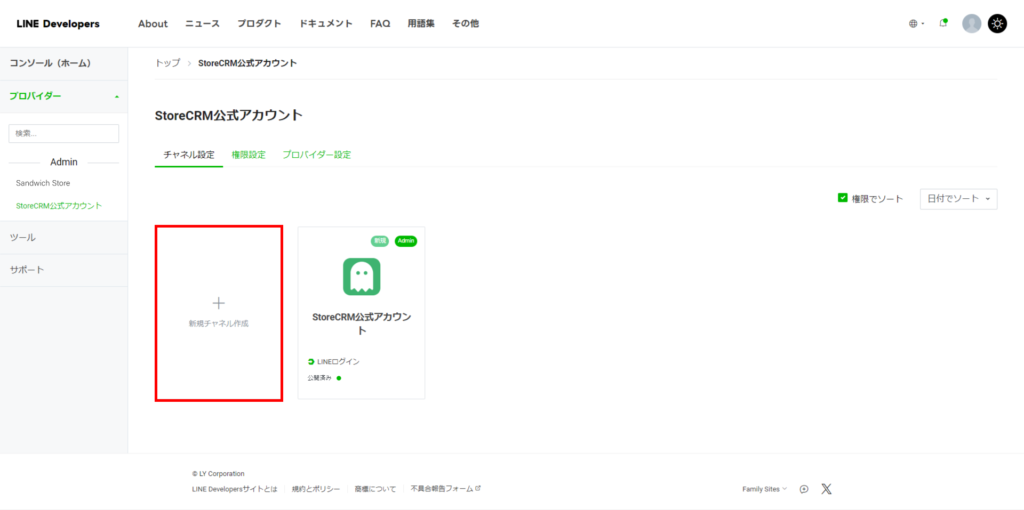Open 不具合報告フォーム footer link
The image size is (1024, 510).
[445, 488]
